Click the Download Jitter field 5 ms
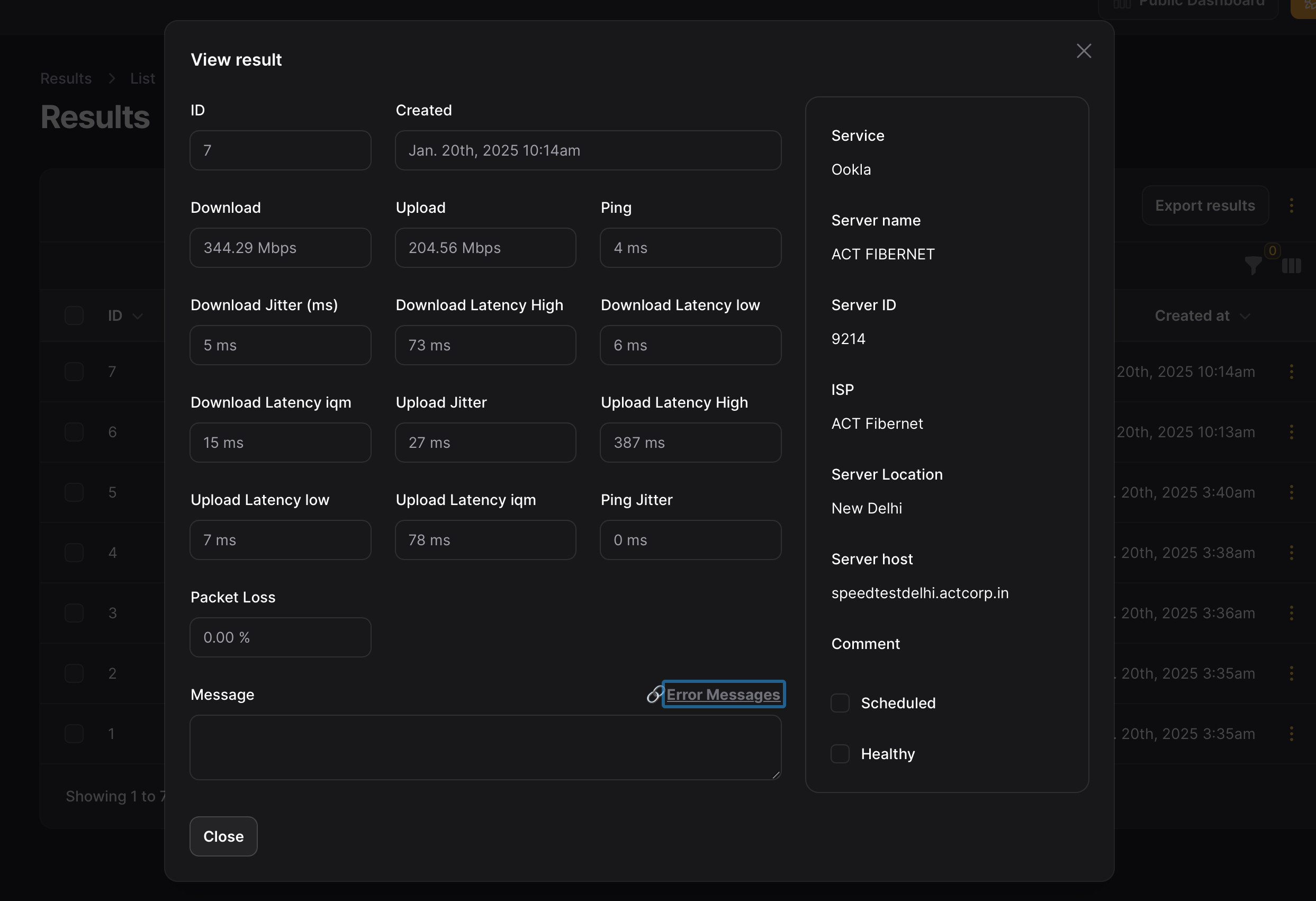This screenshot has height=901, width=1316. coord(281,345)
